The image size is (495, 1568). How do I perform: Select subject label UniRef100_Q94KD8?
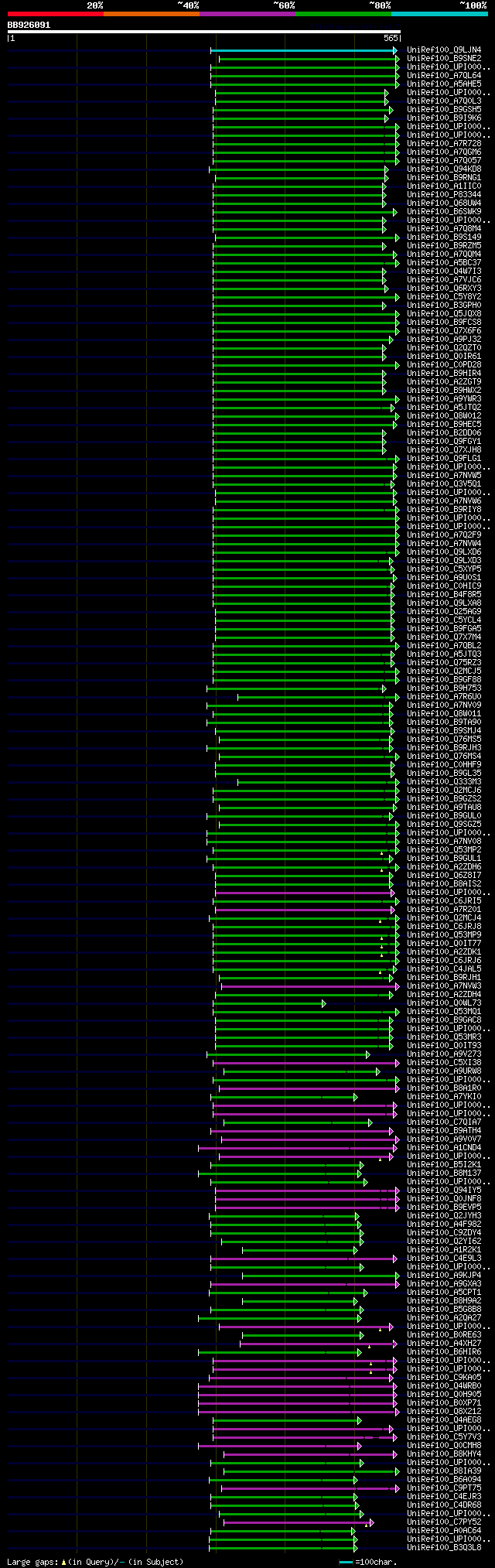point(444,169)
